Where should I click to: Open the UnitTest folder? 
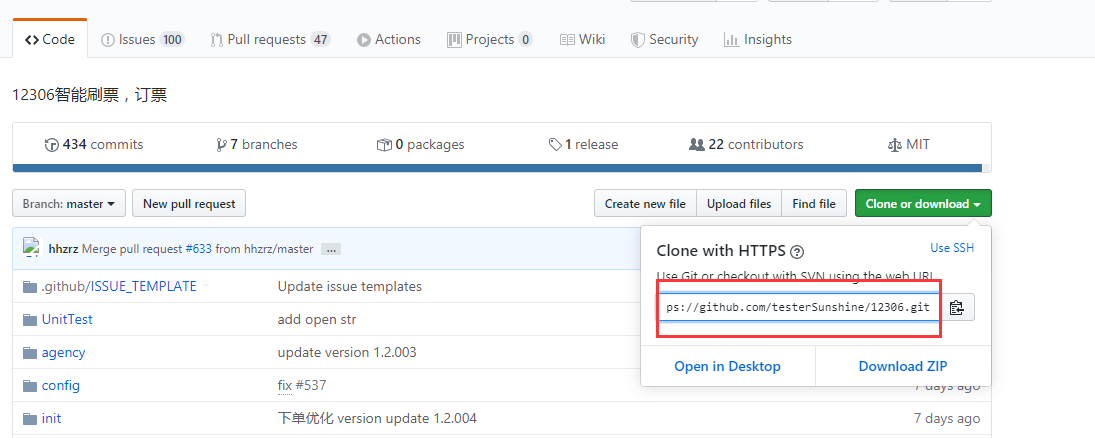67,319
